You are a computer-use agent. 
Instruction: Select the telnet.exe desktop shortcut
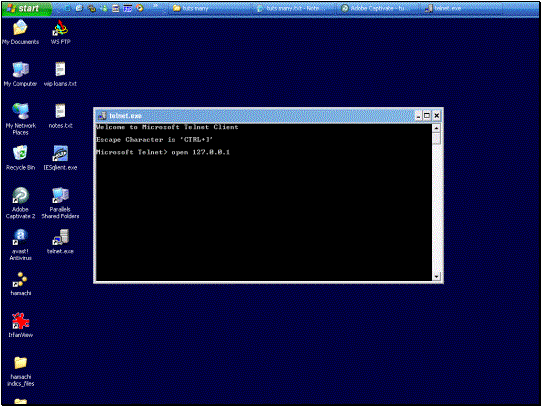(x=60, y=241)
